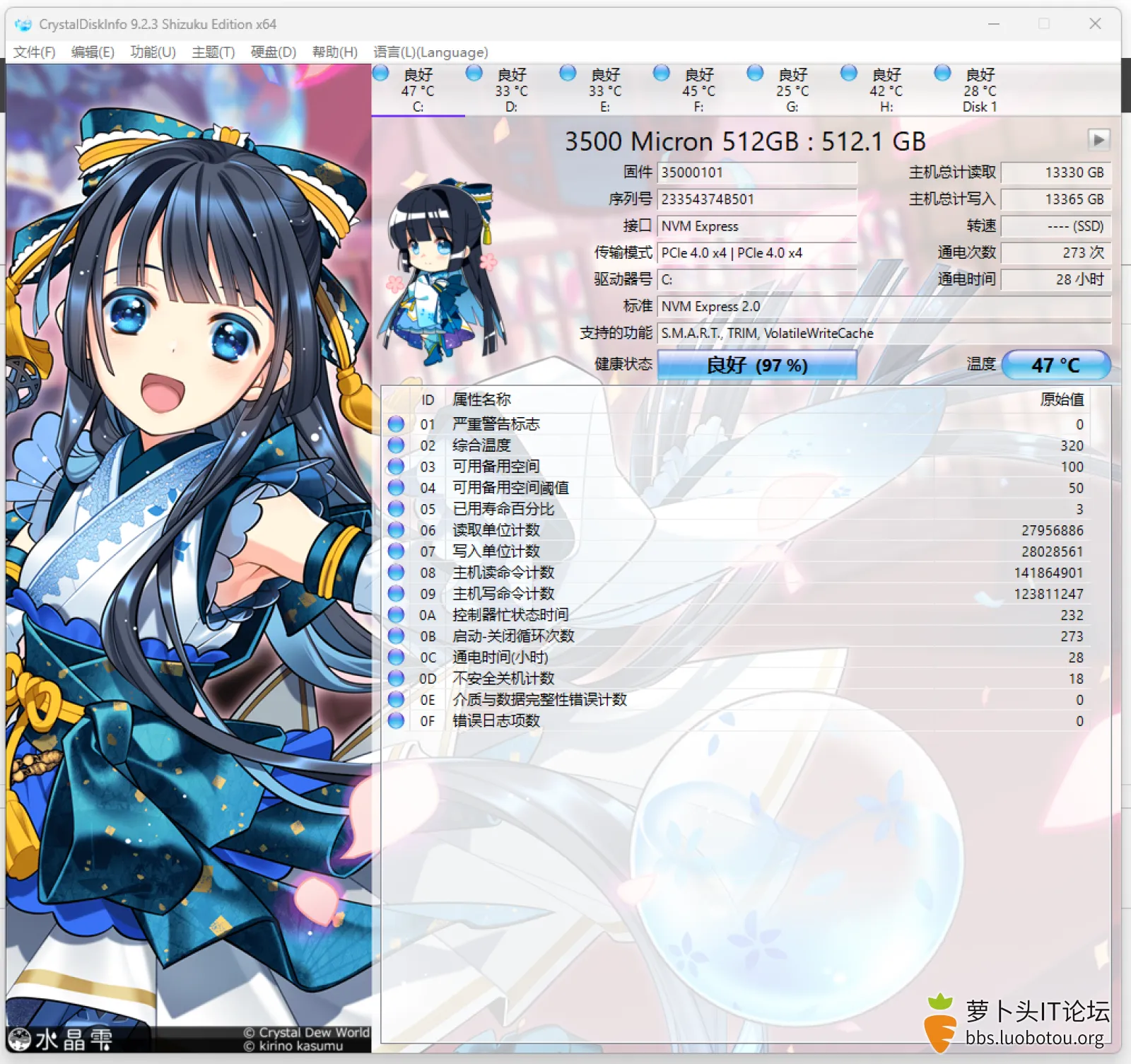Click the 属性名称 column header

click(481, 399)
